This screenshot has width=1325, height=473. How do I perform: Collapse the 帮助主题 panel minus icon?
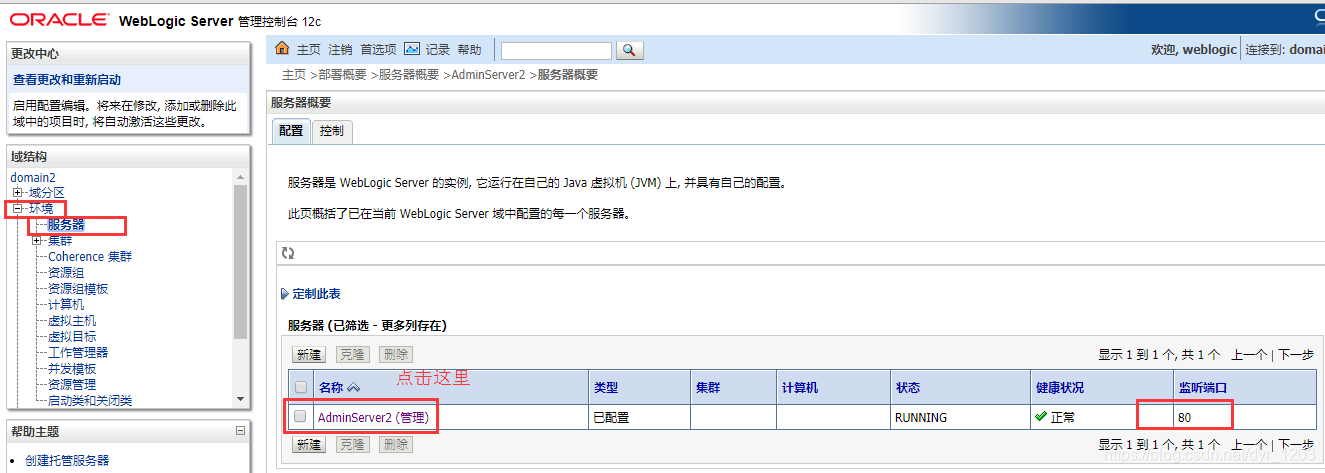point(240,431)
